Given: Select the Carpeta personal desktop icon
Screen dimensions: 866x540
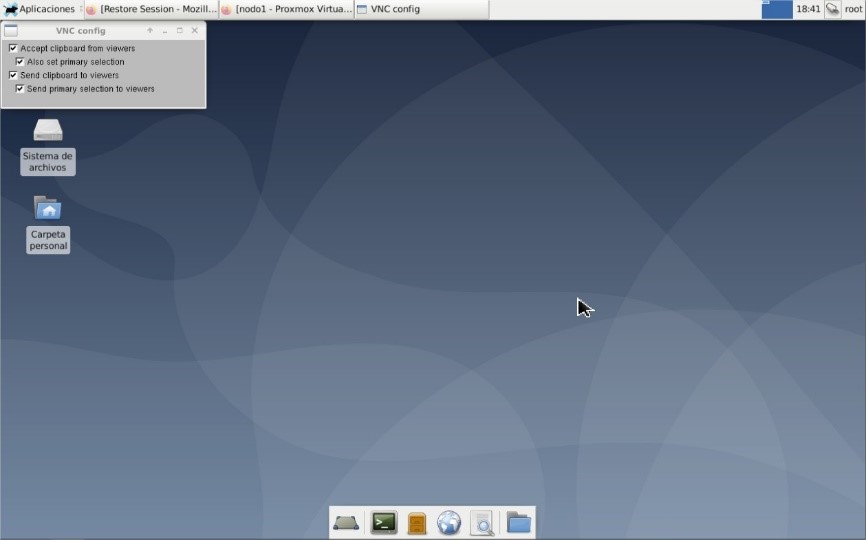Looking at the screenshot, I should tap(48, 225).
